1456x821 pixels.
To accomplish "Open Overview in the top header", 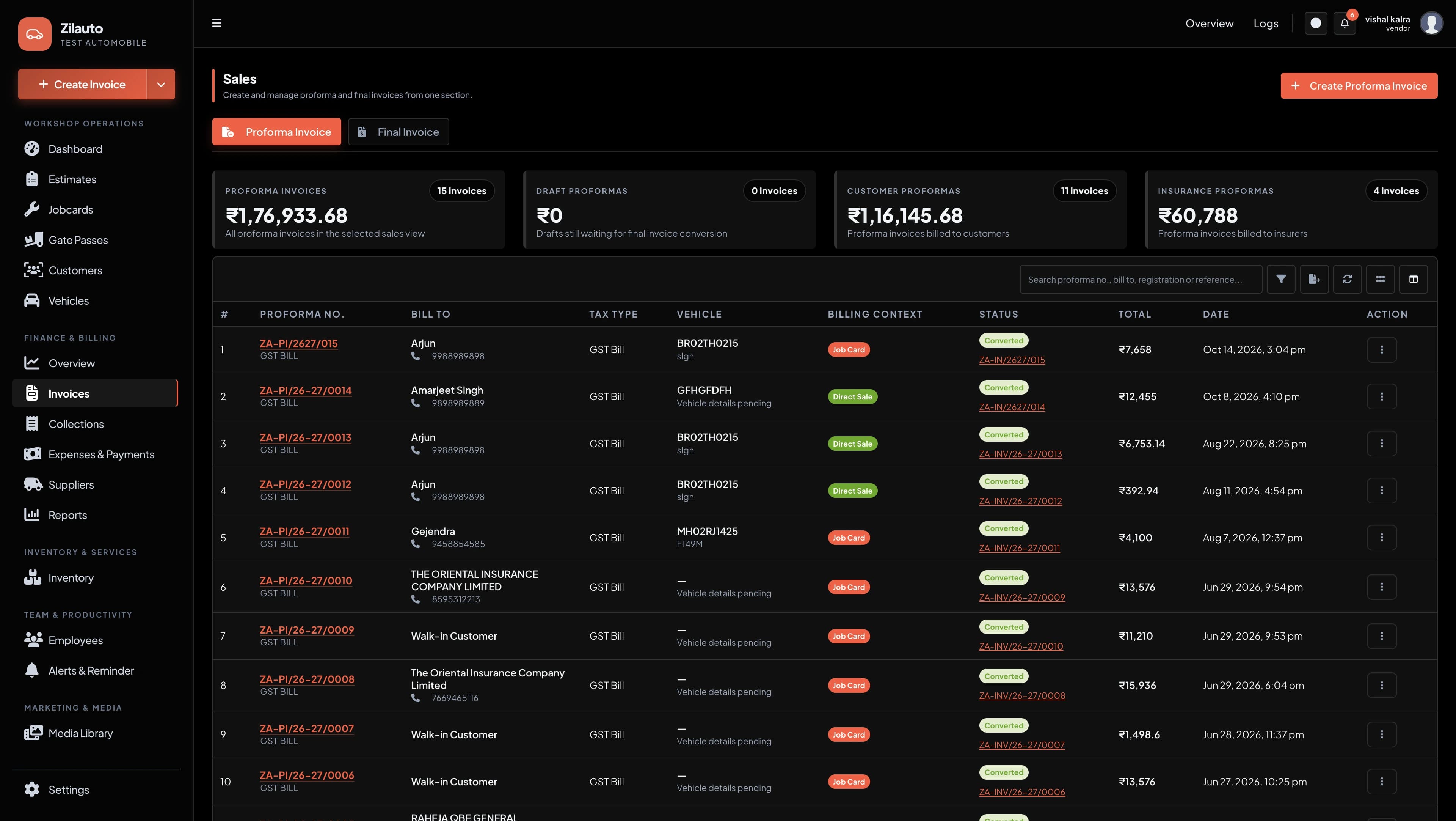I will click(1209, 23).
